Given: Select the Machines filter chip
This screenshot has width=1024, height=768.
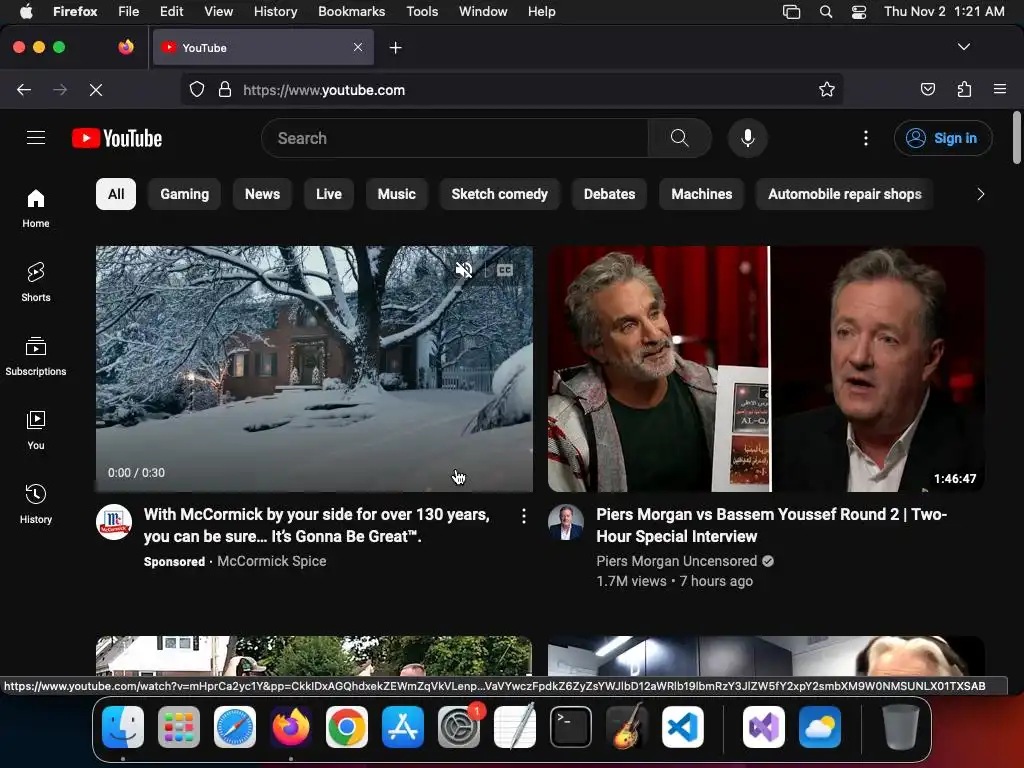Looking at the screenshot, I should pyautogui.click(x=701, y=194).
